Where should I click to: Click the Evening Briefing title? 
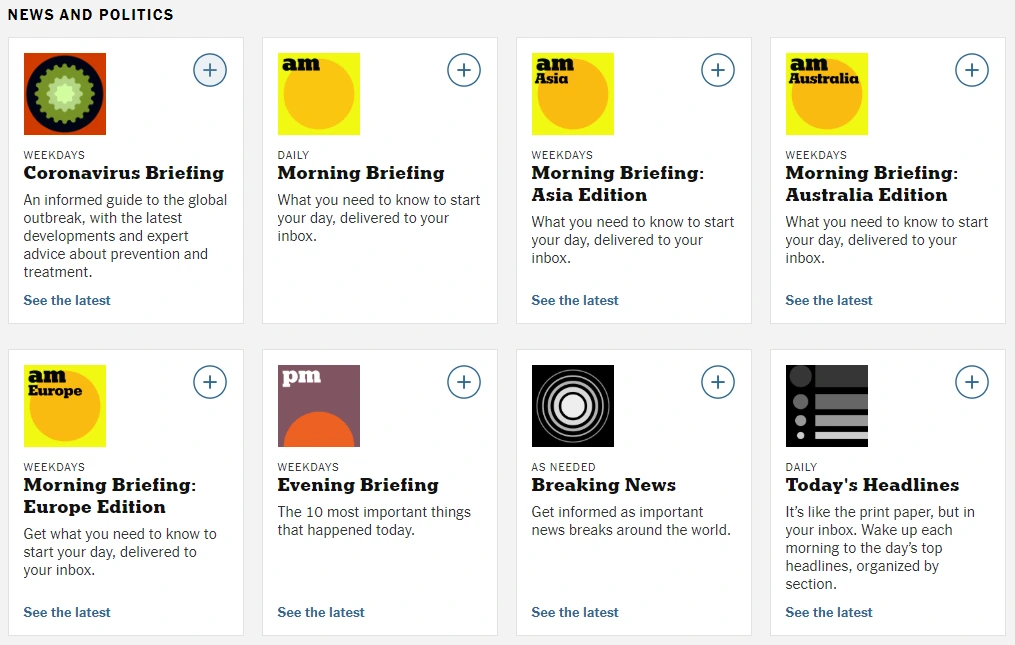point(358,485)
